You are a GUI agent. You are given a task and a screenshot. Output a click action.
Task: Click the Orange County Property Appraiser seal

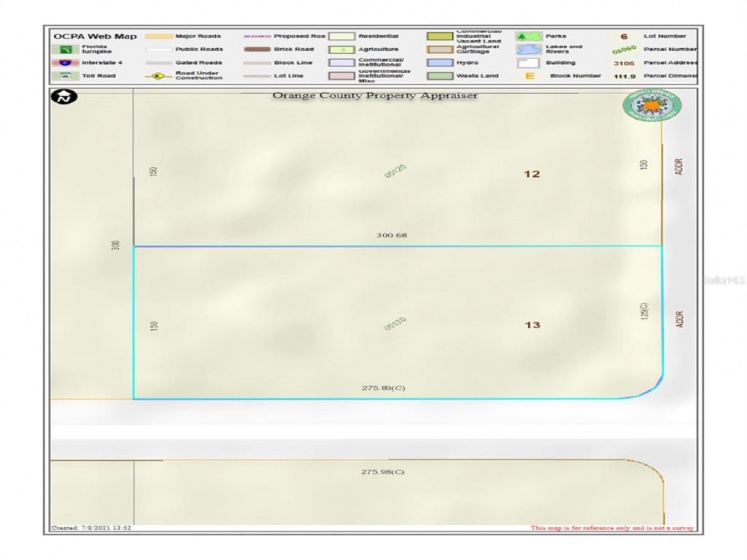click(652, 106)
